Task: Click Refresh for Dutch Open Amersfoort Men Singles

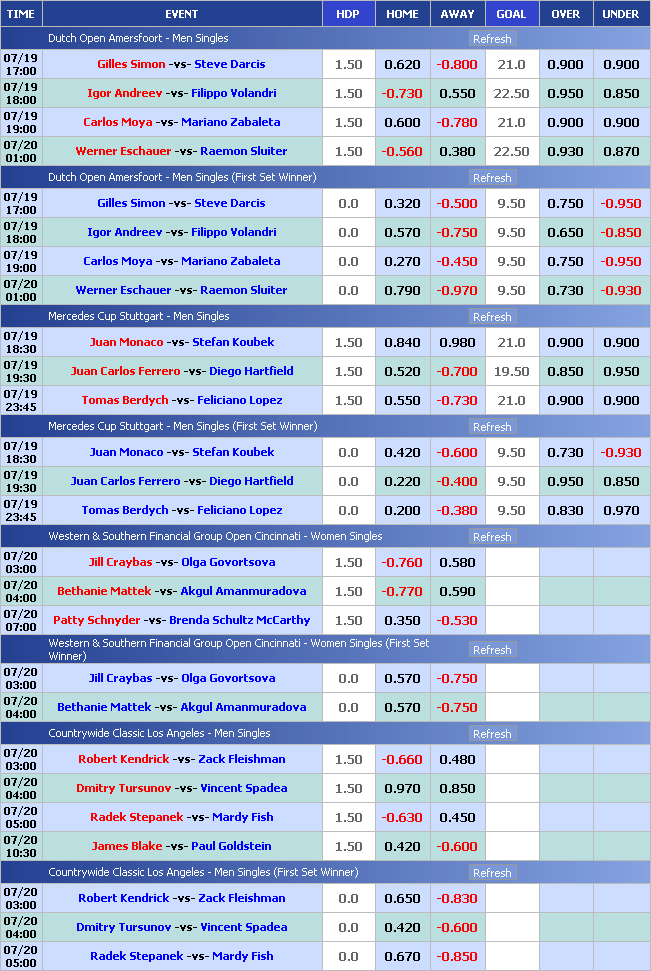Action: [x=491, y=39]
